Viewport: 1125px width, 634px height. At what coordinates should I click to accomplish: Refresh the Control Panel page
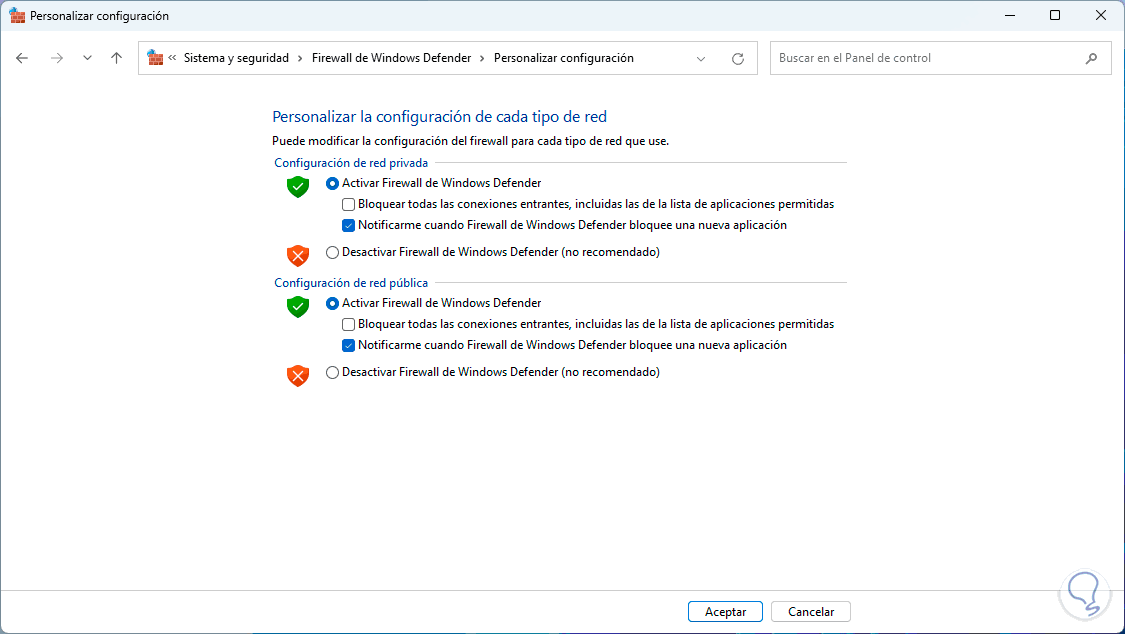(738, 59)
